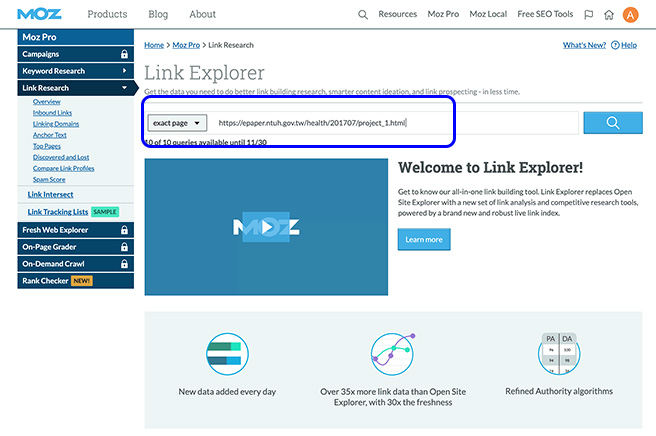Click the NEW! badge beside Rank Checker

click(82, 281)
